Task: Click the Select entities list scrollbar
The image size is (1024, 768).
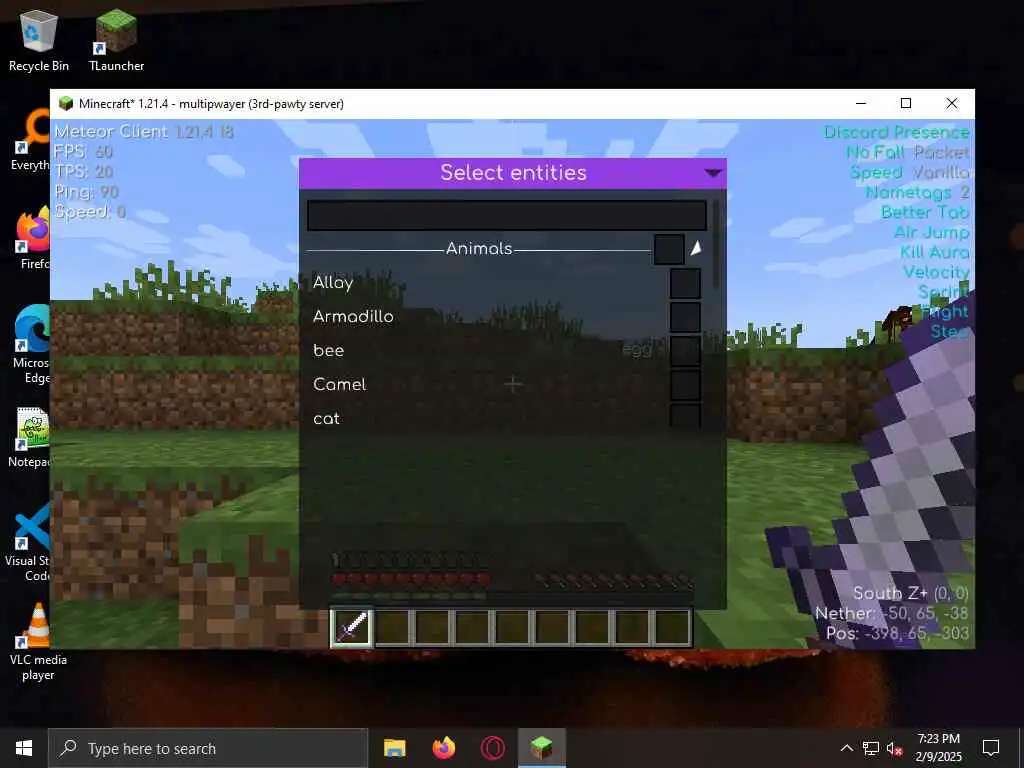Action: [x=717, y=244]
